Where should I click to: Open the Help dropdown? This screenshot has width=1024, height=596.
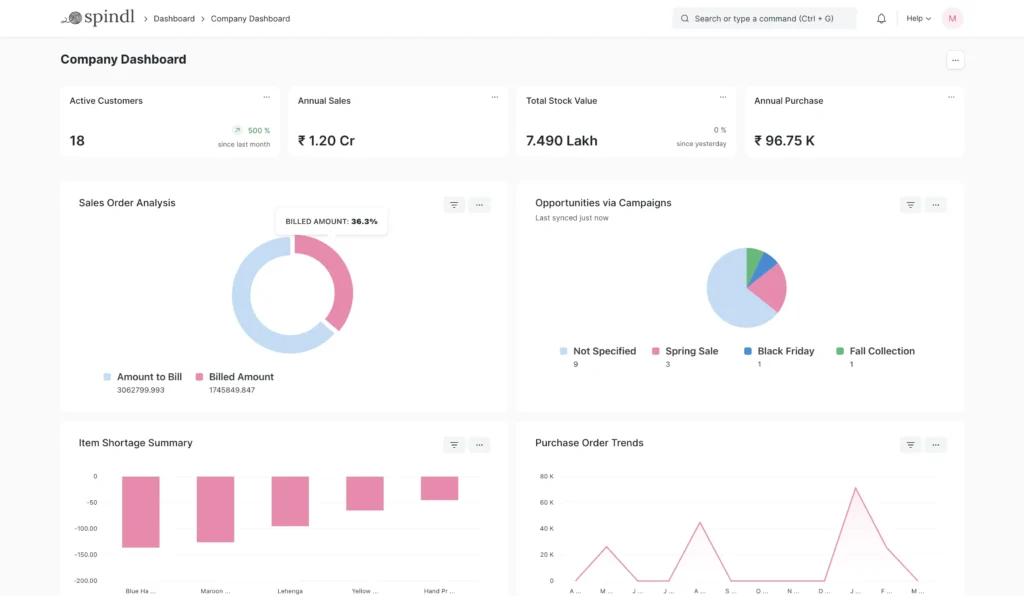[917, 18]
